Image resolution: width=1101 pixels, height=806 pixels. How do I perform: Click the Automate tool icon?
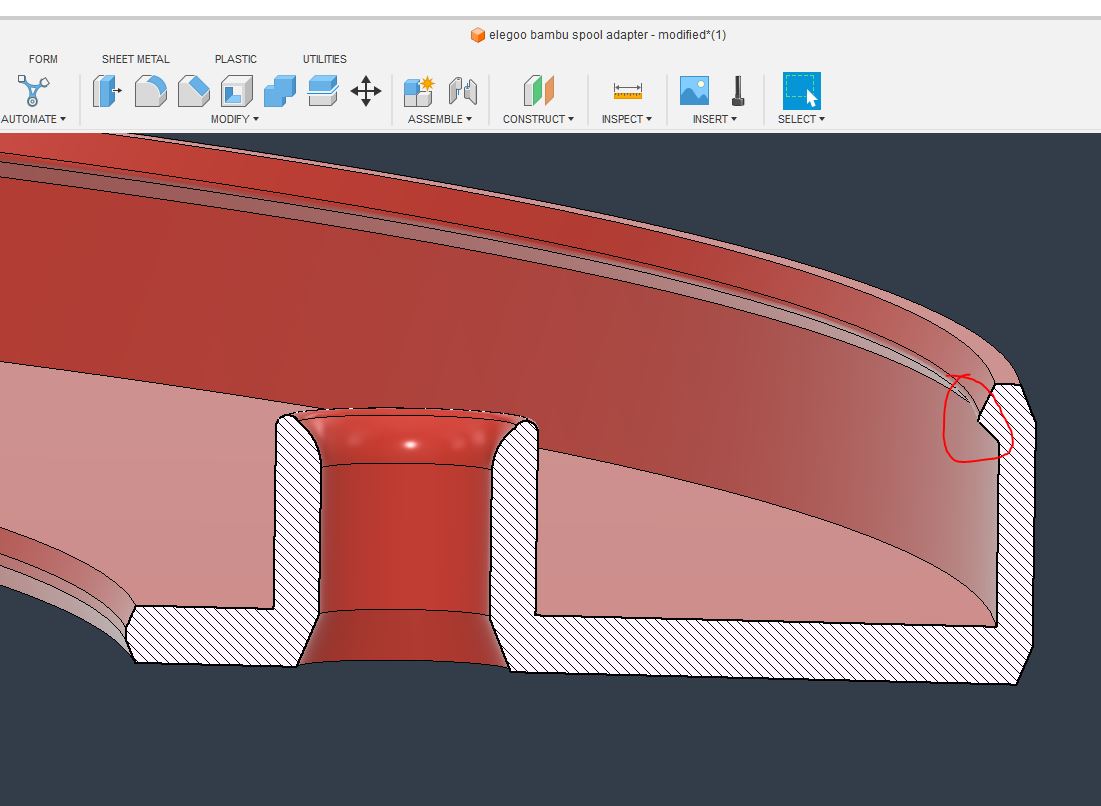tap(32, 91)
